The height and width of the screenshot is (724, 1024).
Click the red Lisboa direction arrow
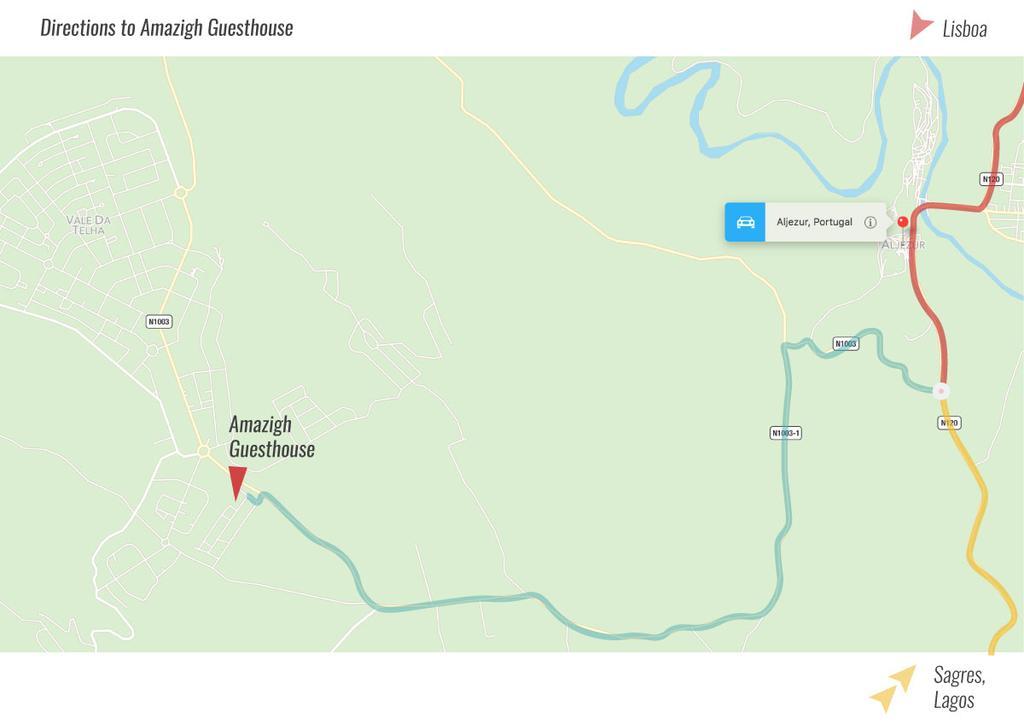point(920,25)
